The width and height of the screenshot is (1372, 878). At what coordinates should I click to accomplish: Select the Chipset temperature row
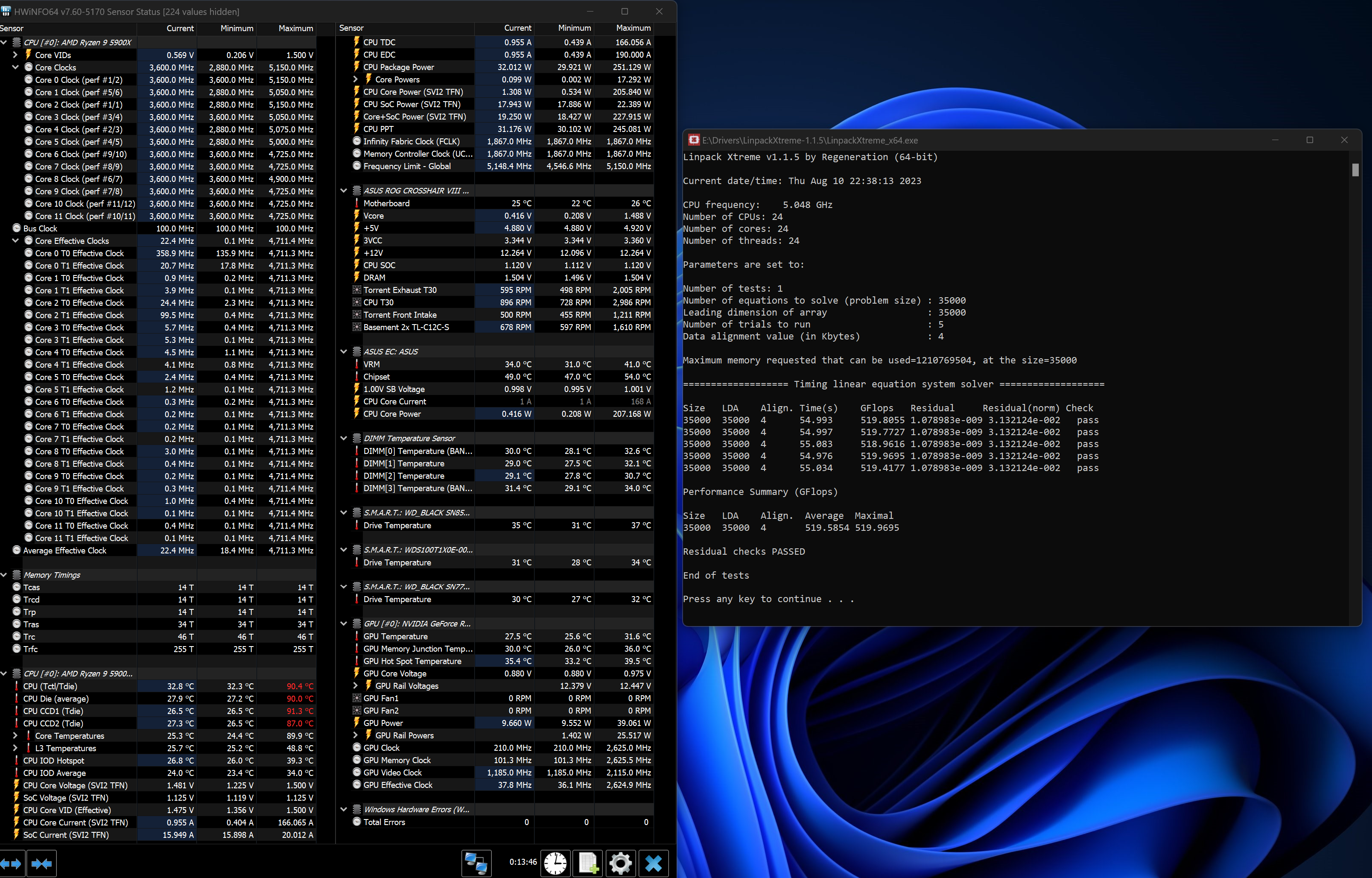coord(496,377)
